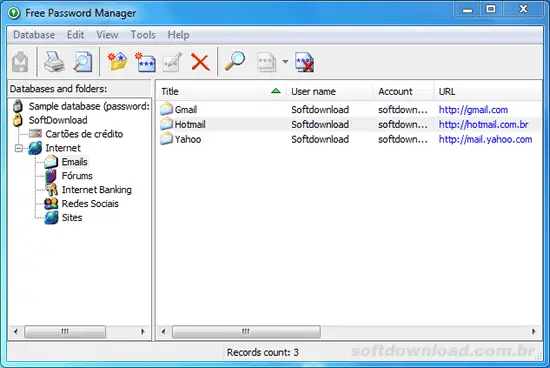
Task: Click the Hotmail row envelope icon
Action: point(167,124)
